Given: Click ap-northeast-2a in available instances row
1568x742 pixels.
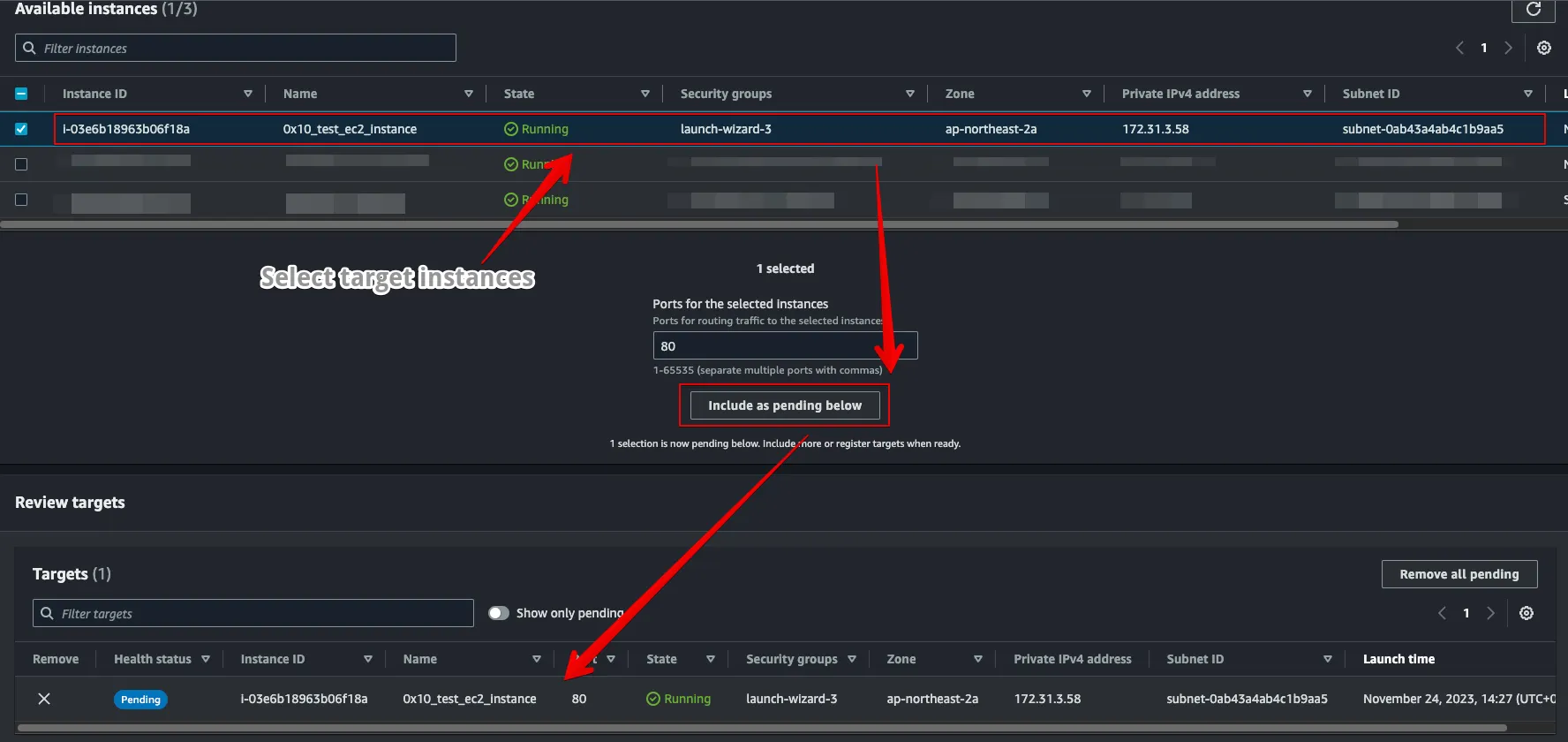Looking at the screenshot, I should point(991,129).
